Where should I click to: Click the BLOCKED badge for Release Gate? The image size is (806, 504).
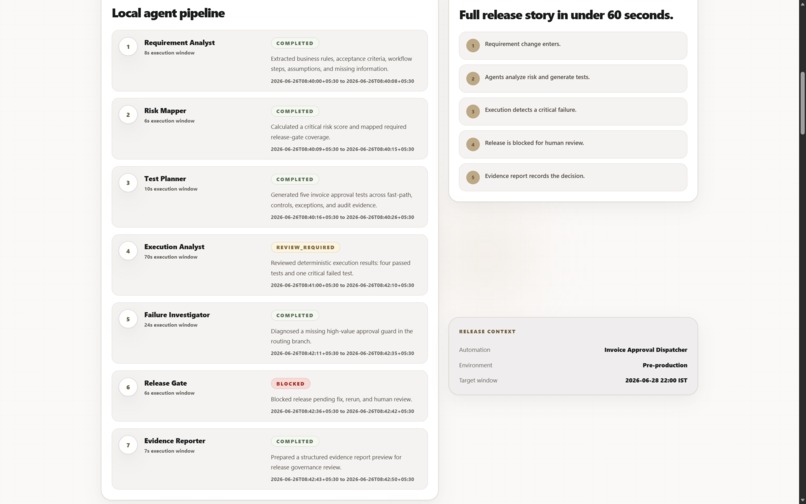pyautogui.click(x=290, y=384)
